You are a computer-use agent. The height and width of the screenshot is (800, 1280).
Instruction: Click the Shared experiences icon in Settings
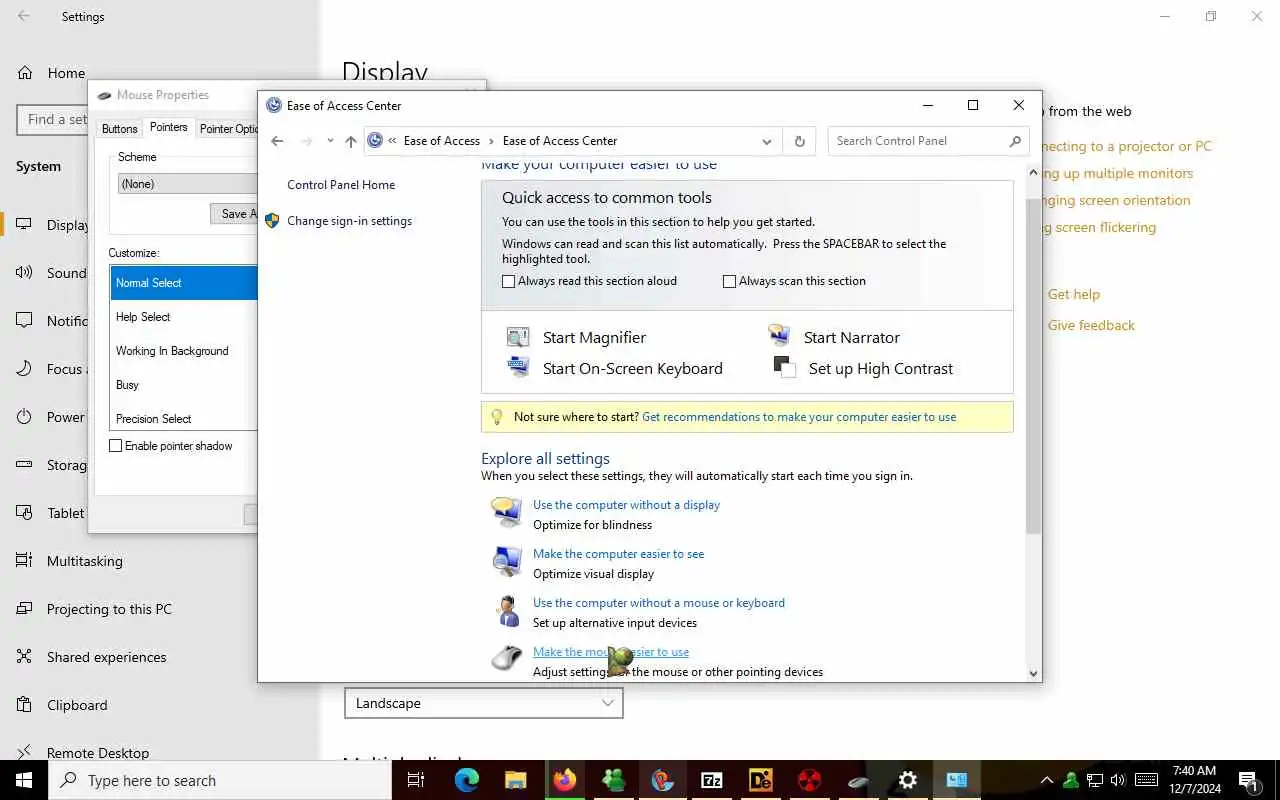(25, 657)
